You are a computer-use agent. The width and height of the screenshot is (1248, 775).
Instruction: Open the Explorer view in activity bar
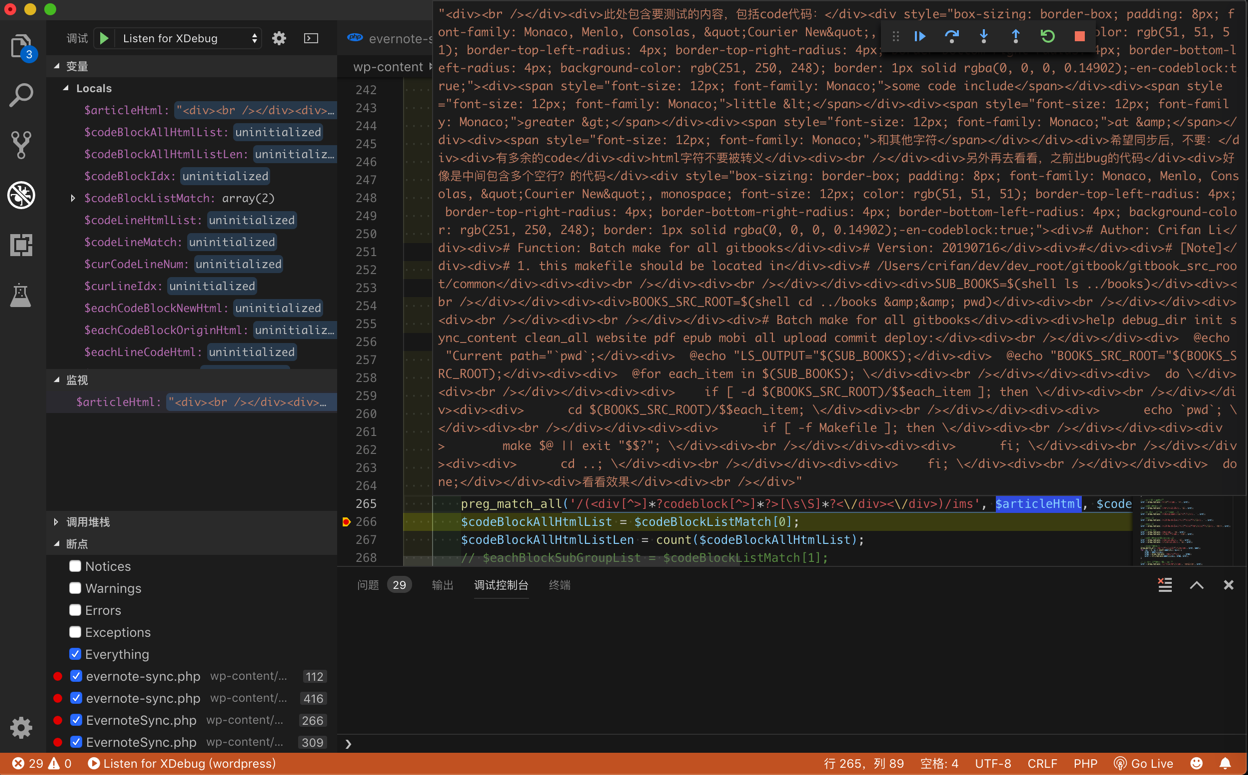tap(21, 47)
